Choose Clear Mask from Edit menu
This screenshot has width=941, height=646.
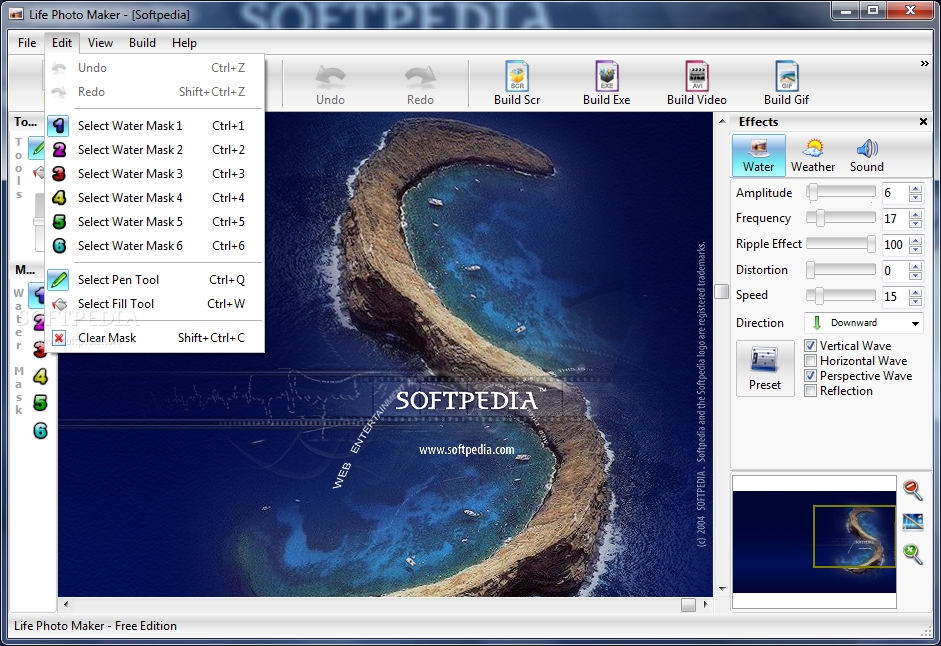(x=155, y=338)
